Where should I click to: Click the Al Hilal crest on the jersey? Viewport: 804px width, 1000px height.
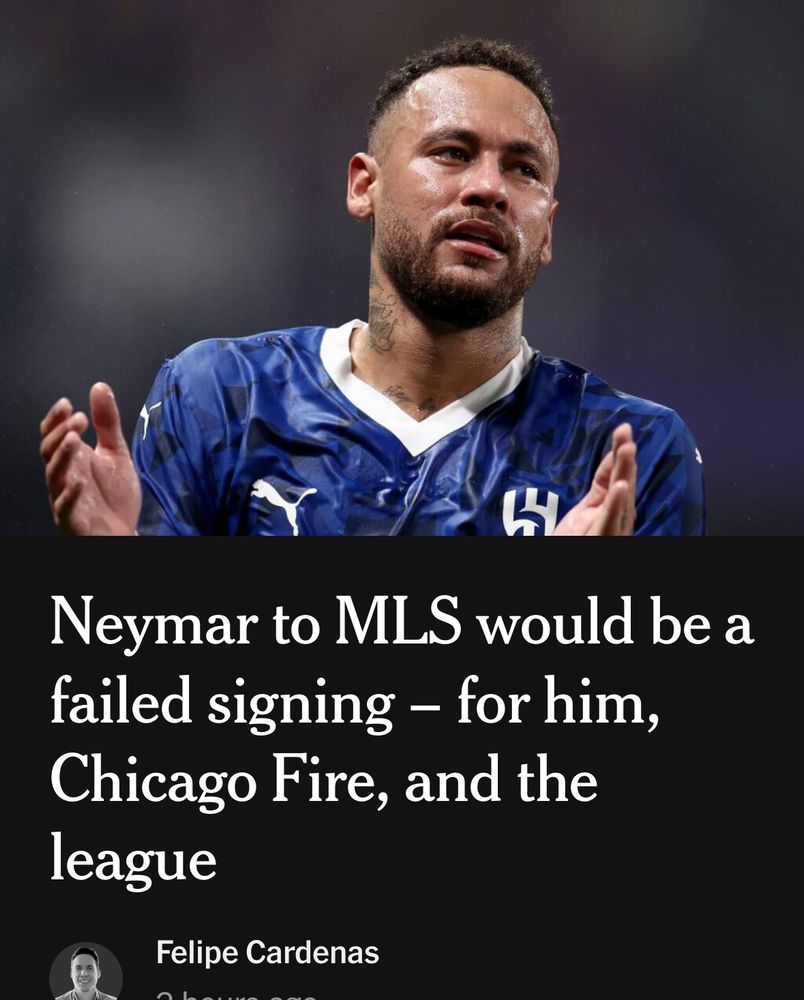(529, 513)
